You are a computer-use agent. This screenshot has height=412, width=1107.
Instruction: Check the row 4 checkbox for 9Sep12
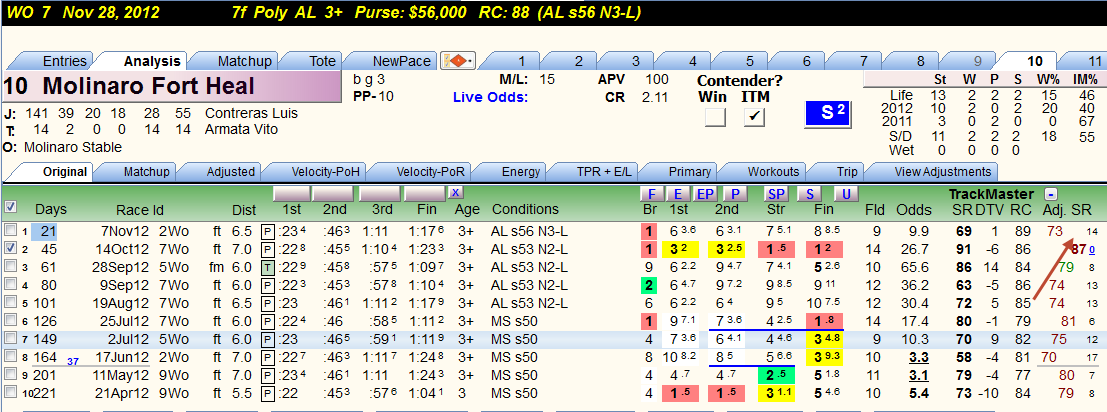coord(11,285)
